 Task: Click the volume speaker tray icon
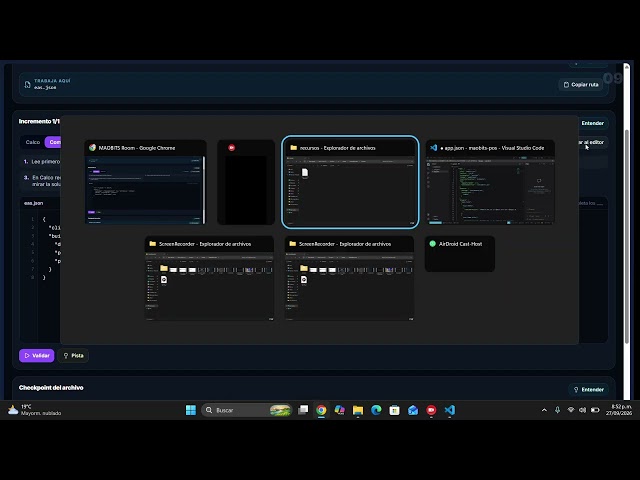[582, 410]
